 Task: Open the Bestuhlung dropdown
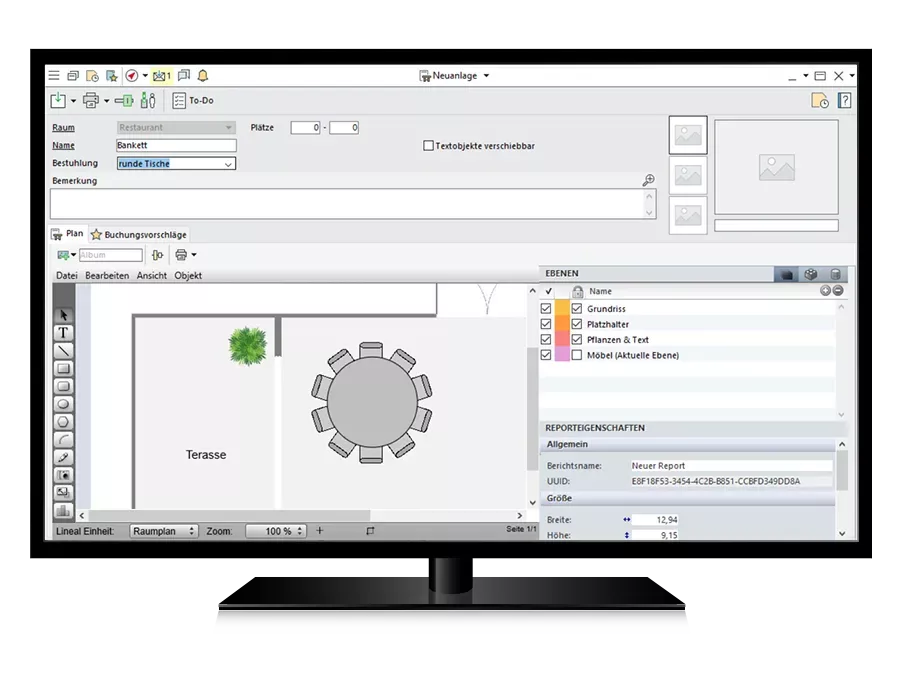point(228,164)
